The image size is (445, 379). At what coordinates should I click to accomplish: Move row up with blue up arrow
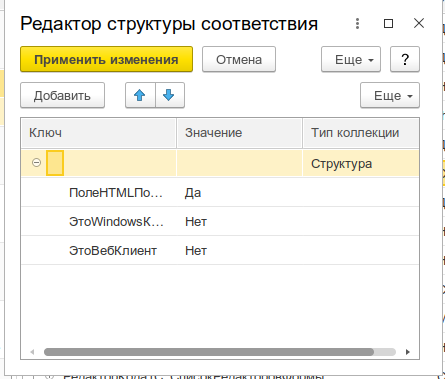click(140, 95)
